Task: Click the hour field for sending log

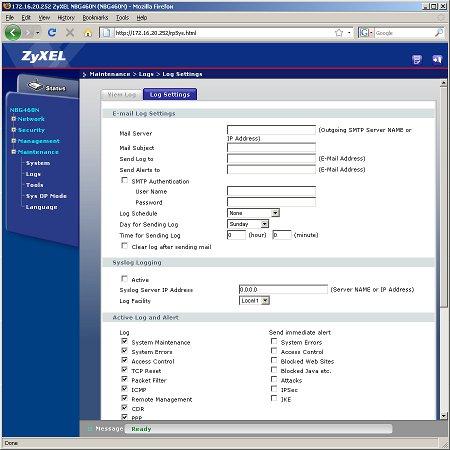Action: click(x=236, y=235)
